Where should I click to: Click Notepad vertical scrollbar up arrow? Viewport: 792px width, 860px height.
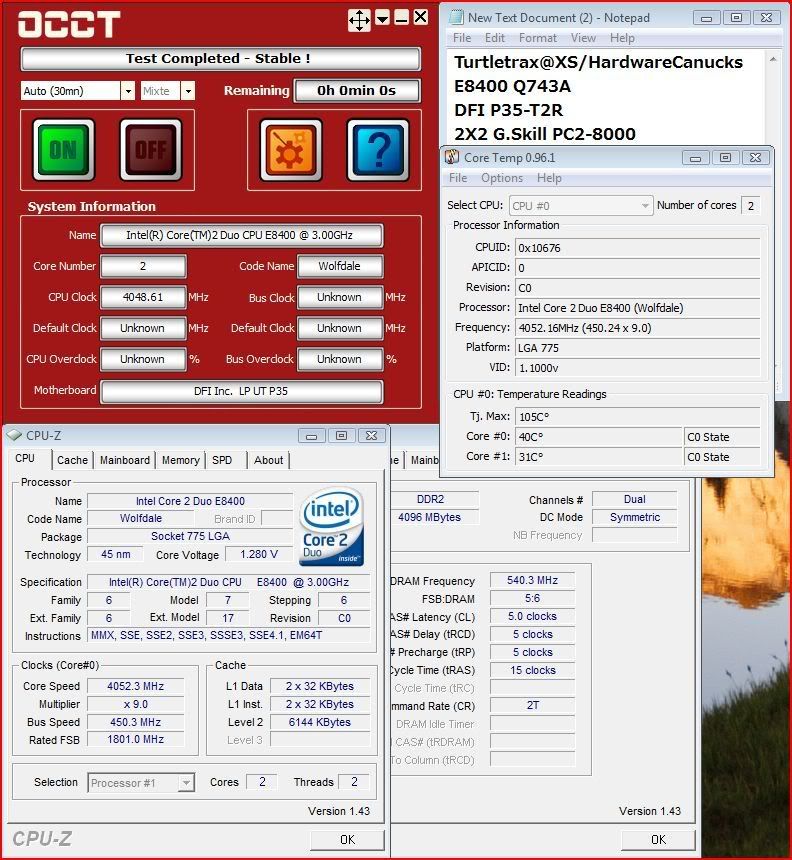coord(773,59)
